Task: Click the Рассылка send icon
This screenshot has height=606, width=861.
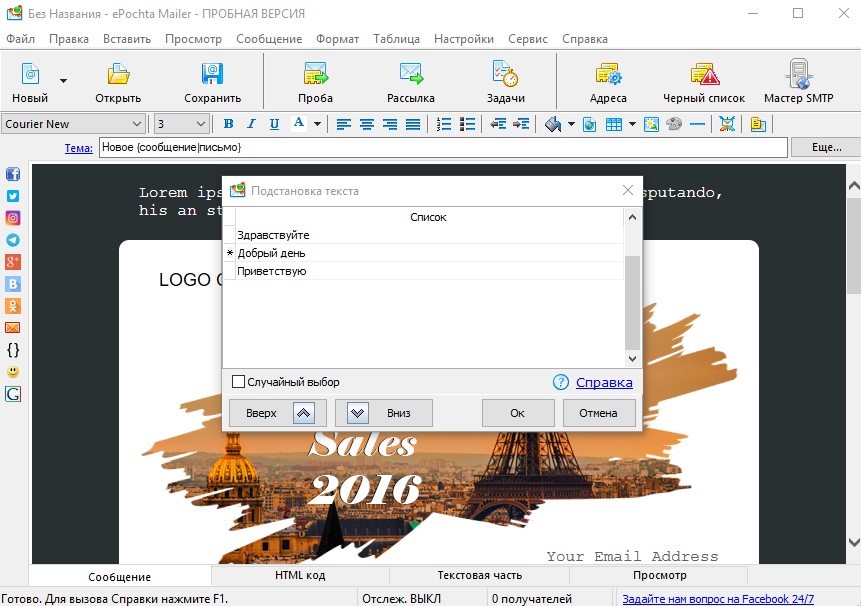Action: (x=411, y=74)
